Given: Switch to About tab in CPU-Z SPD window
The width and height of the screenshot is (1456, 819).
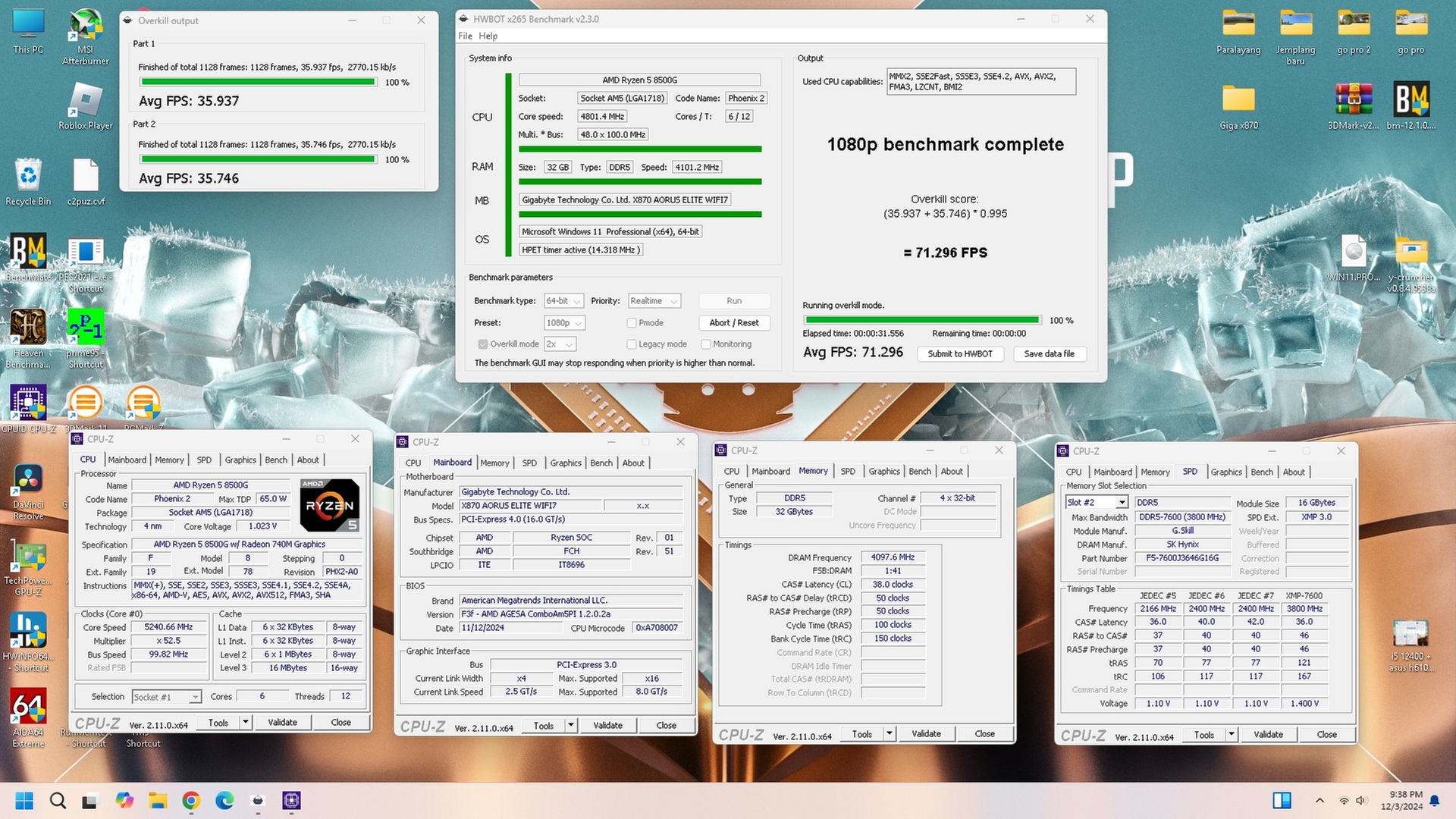Looking at the screenshot, I should (1294, 472).
